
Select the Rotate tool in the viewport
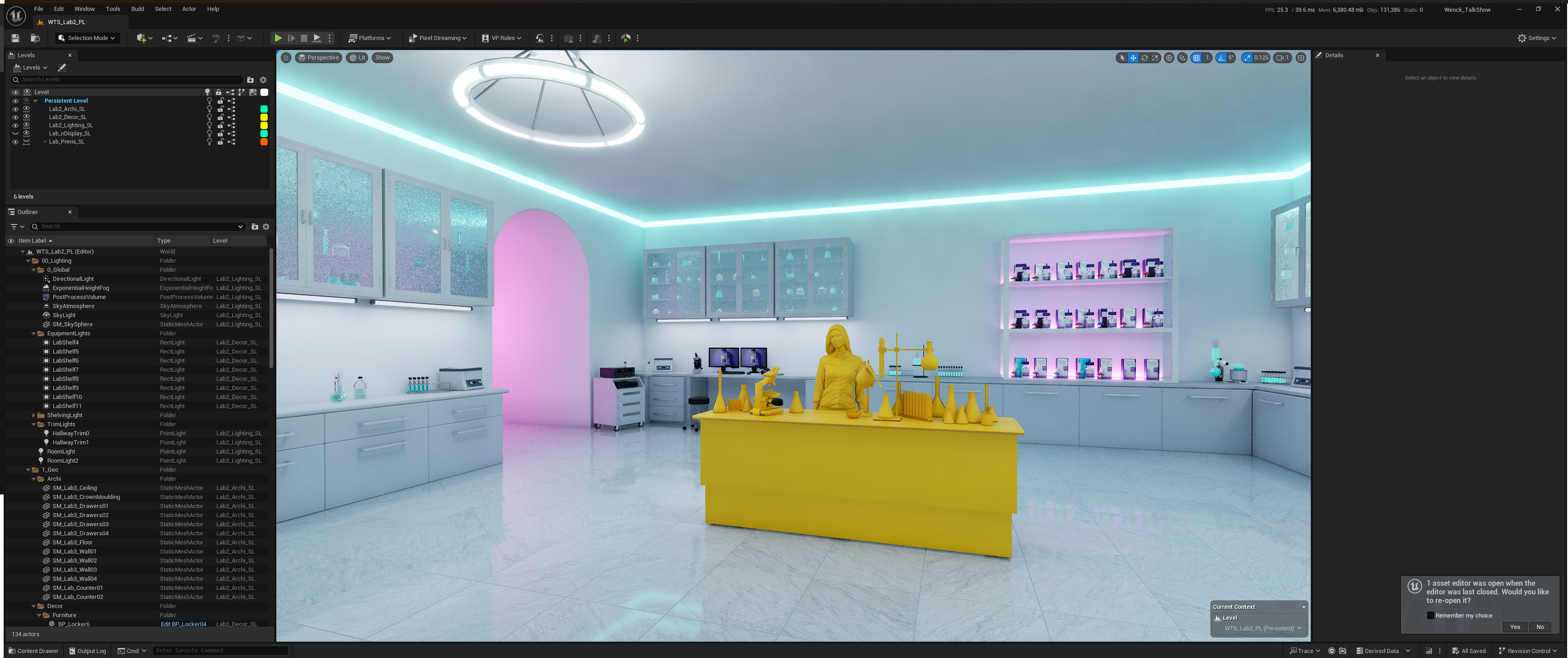click(1144, 57)
